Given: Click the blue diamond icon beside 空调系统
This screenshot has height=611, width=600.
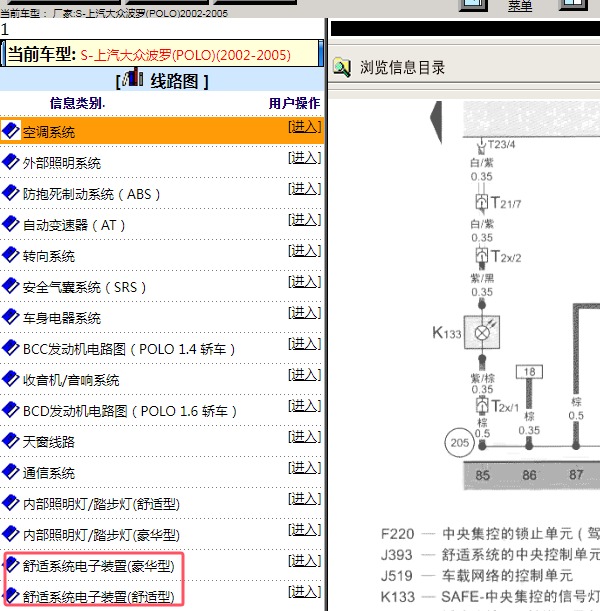Looking at the screenshot, I should (11, 131).
